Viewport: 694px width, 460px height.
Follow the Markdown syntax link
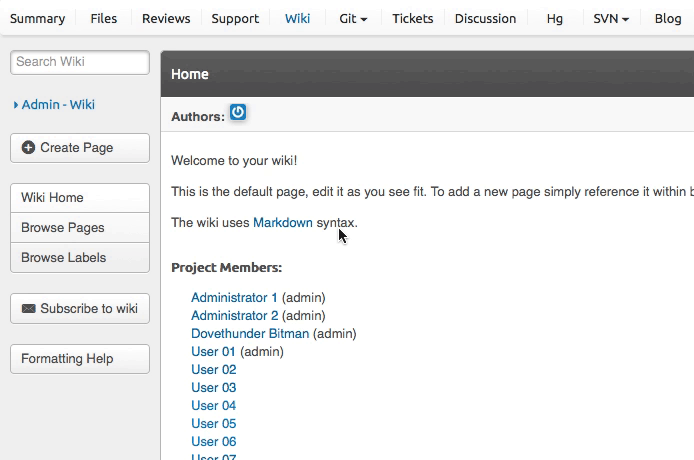(282, 223)
